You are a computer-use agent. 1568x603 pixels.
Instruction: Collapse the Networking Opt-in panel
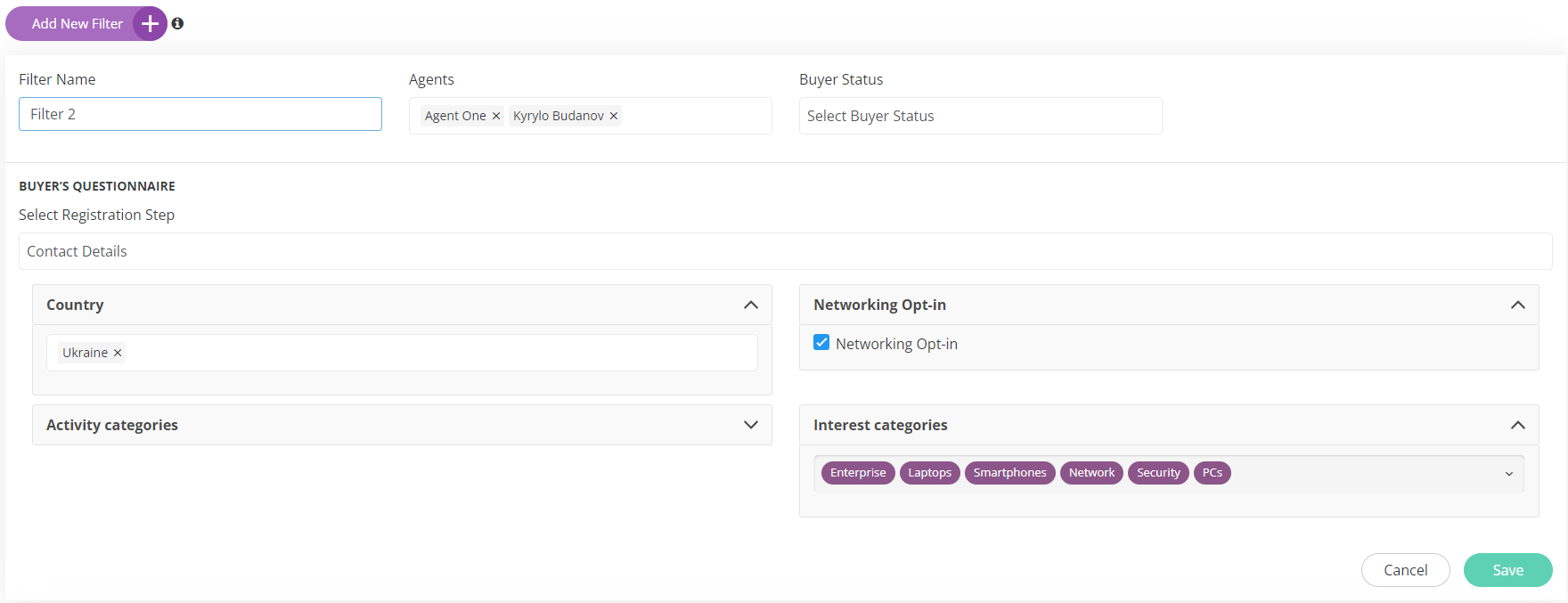click(1517, 305)
